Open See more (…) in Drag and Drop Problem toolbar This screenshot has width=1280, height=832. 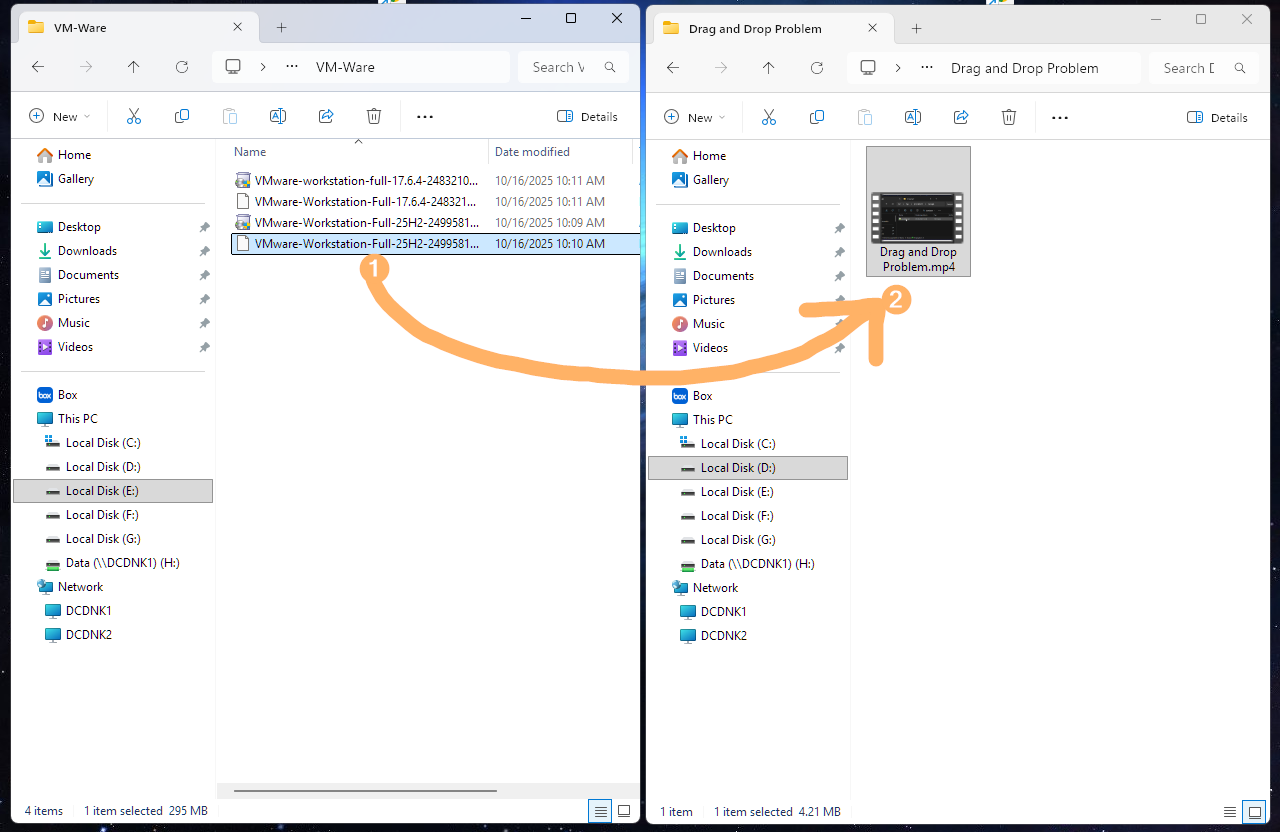tap(1060, 117)
